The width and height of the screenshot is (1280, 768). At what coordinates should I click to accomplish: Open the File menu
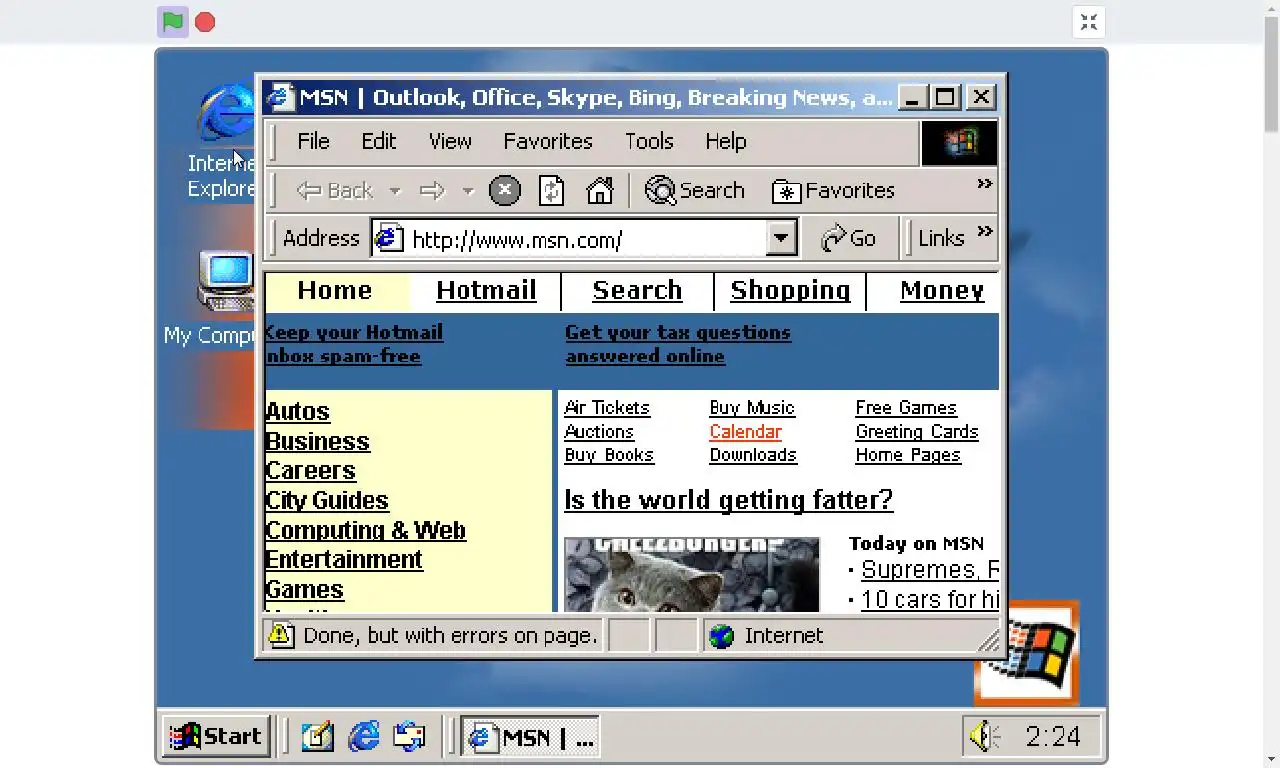(313, 141)
